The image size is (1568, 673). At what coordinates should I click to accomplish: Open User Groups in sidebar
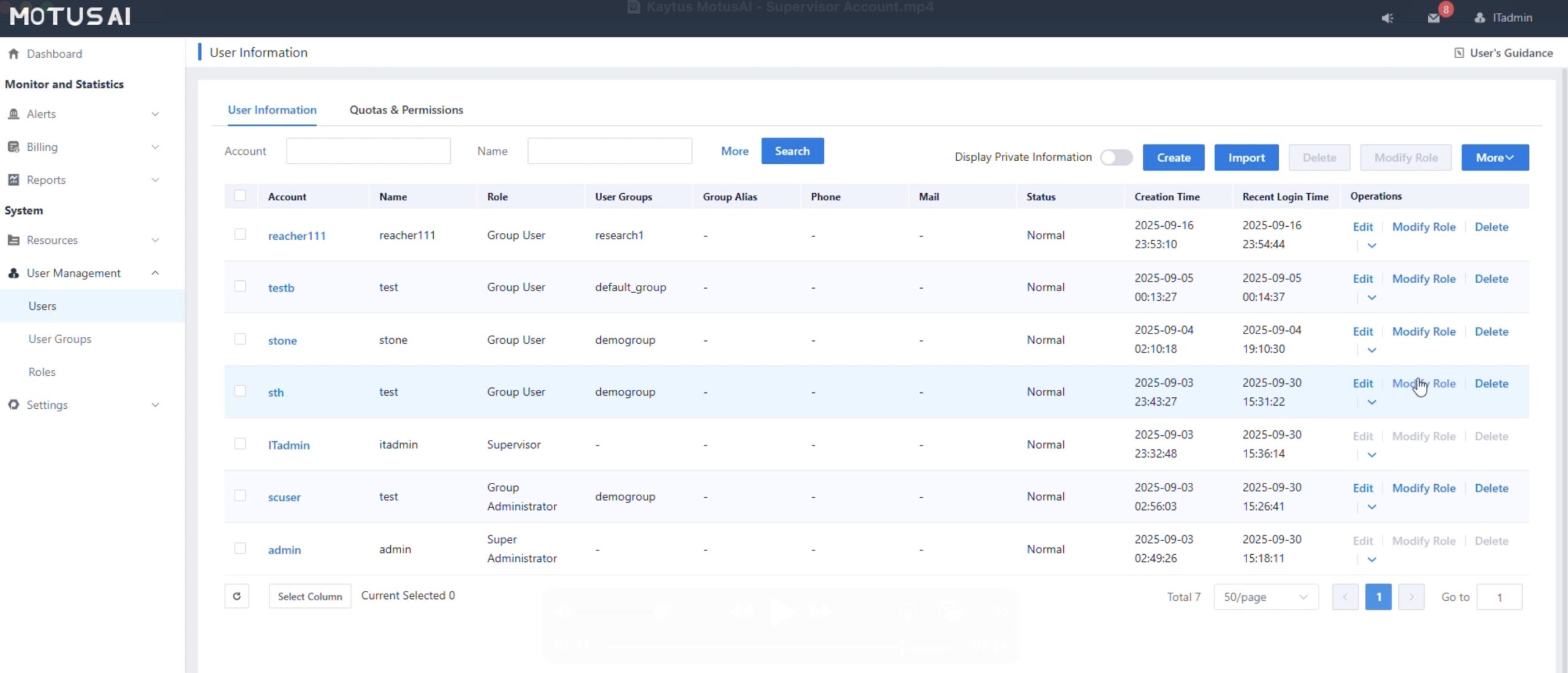pyautogui.click(x=59, y=339)
